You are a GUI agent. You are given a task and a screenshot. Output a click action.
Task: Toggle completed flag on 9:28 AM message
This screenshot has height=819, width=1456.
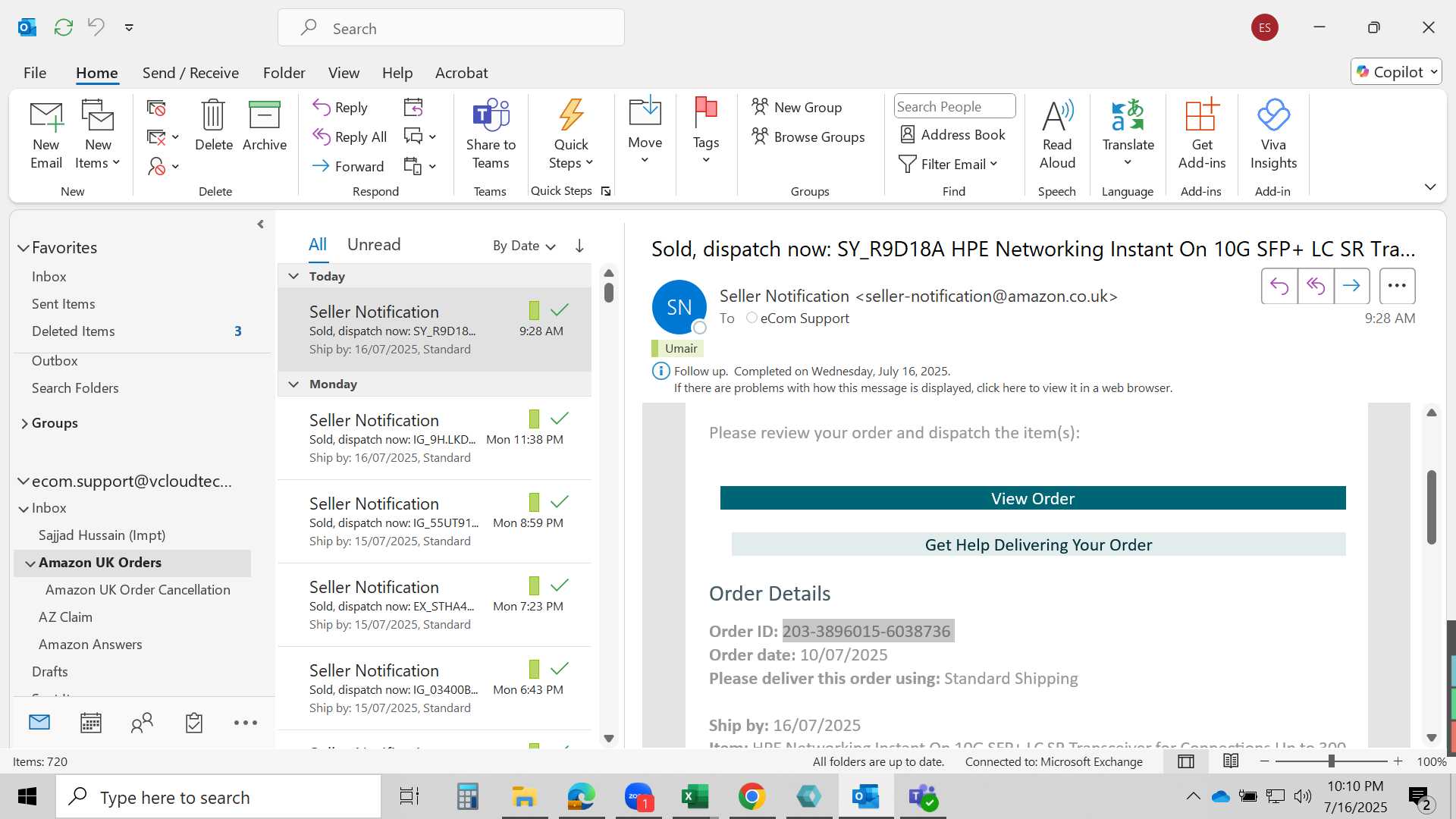[560, 310]
